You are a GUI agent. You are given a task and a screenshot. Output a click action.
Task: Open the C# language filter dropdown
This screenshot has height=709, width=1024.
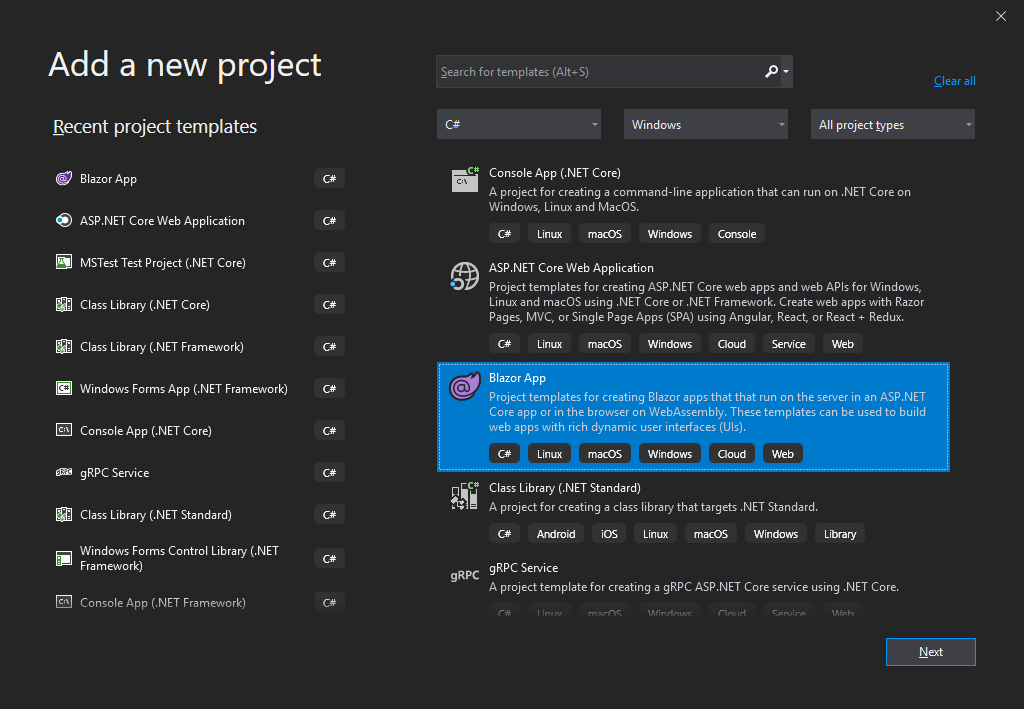point(519,124)
